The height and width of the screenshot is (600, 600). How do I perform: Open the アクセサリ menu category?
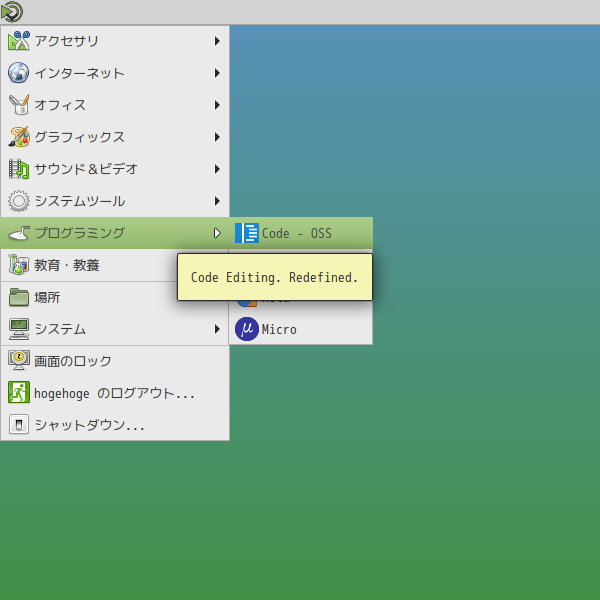[x=115, y=41]
